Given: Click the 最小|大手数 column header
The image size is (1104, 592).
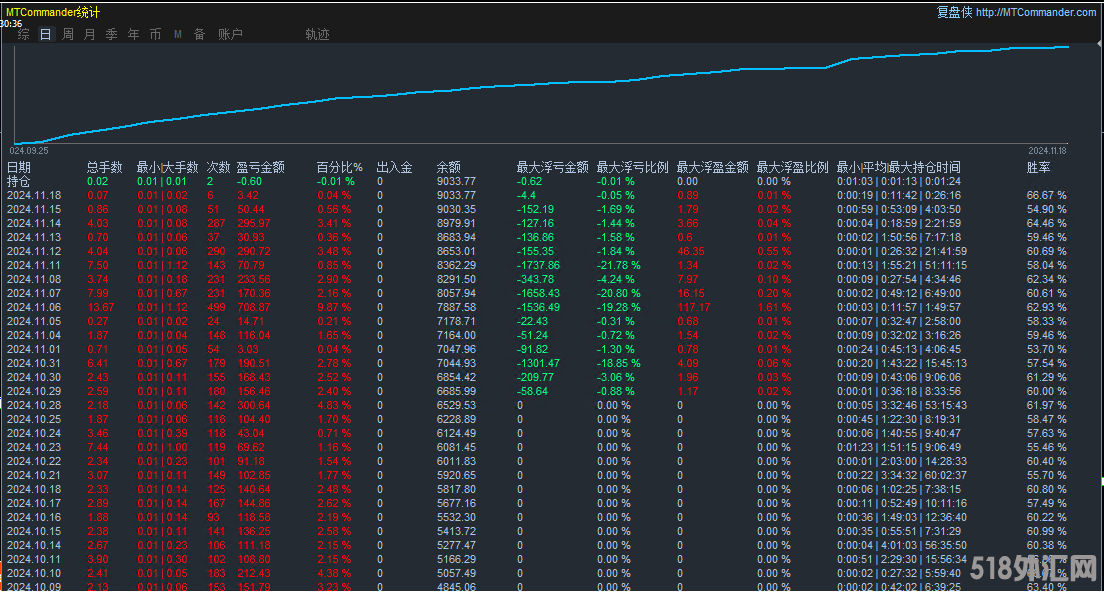Looking at the screenshot, I should point(168,167).
